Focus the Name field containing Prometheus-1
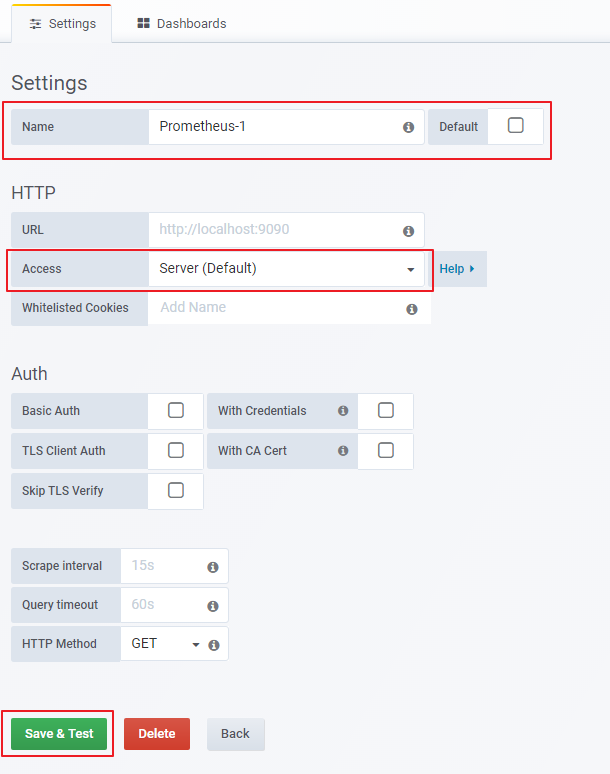The height and width of the screenshot is (774, 610). [286, 127]
